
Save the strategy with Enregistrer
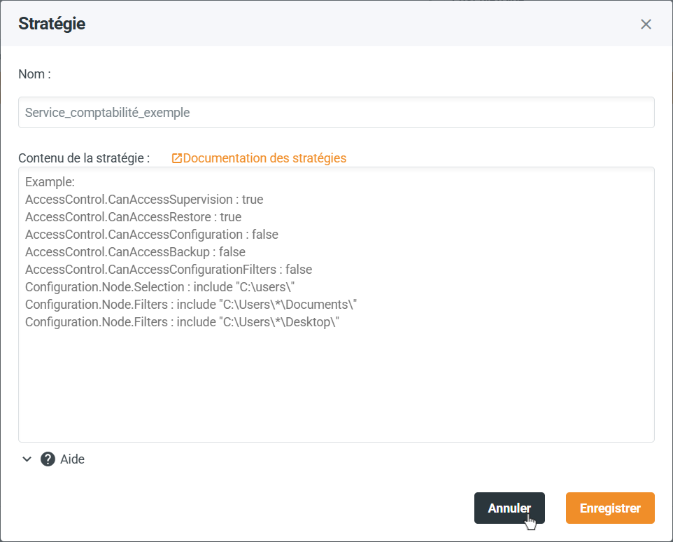pyautogui.click(x=609, y=508)
